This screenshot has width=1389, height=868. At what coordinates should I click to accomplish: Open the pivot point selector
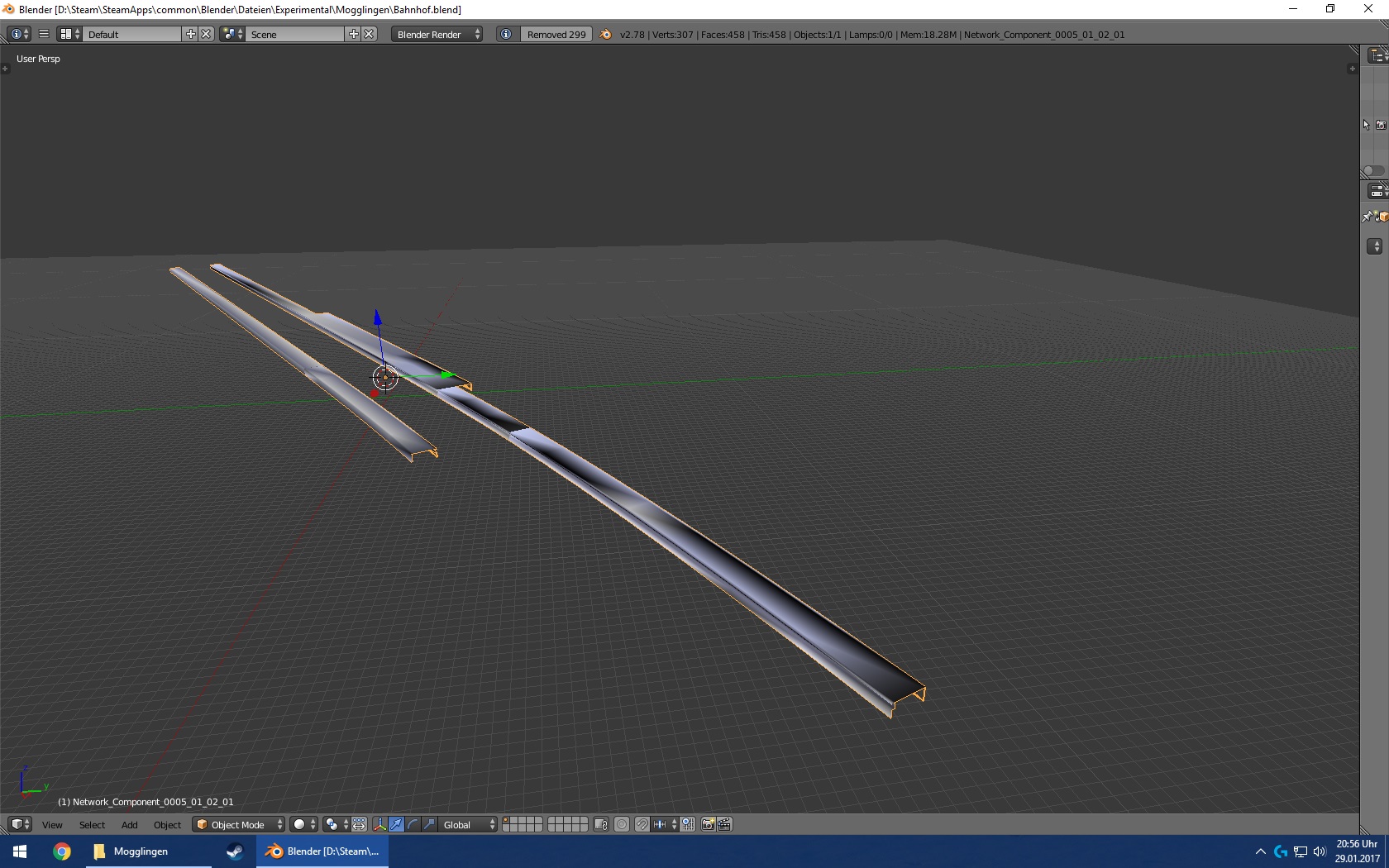click(x=336, y=824)
